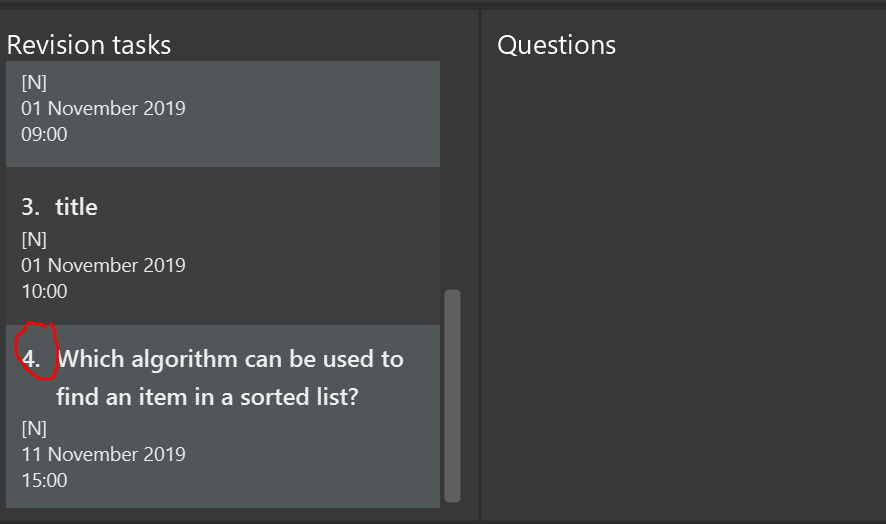Image resolution: width=886 pixels, height=524 pixels.
Task: Click the empty Questions panel area
Action: pos(684,288)
